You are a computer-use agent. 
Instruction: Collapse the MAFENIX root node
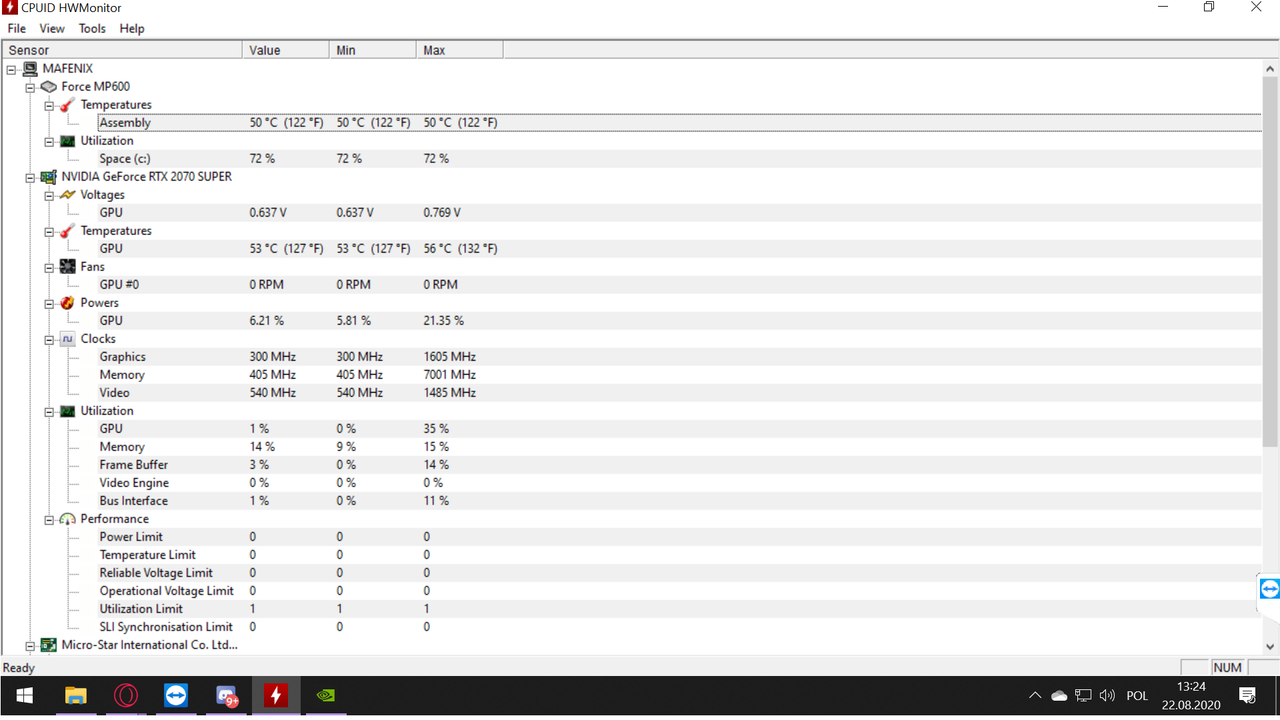pyautogui.click(x=12, y=69)
